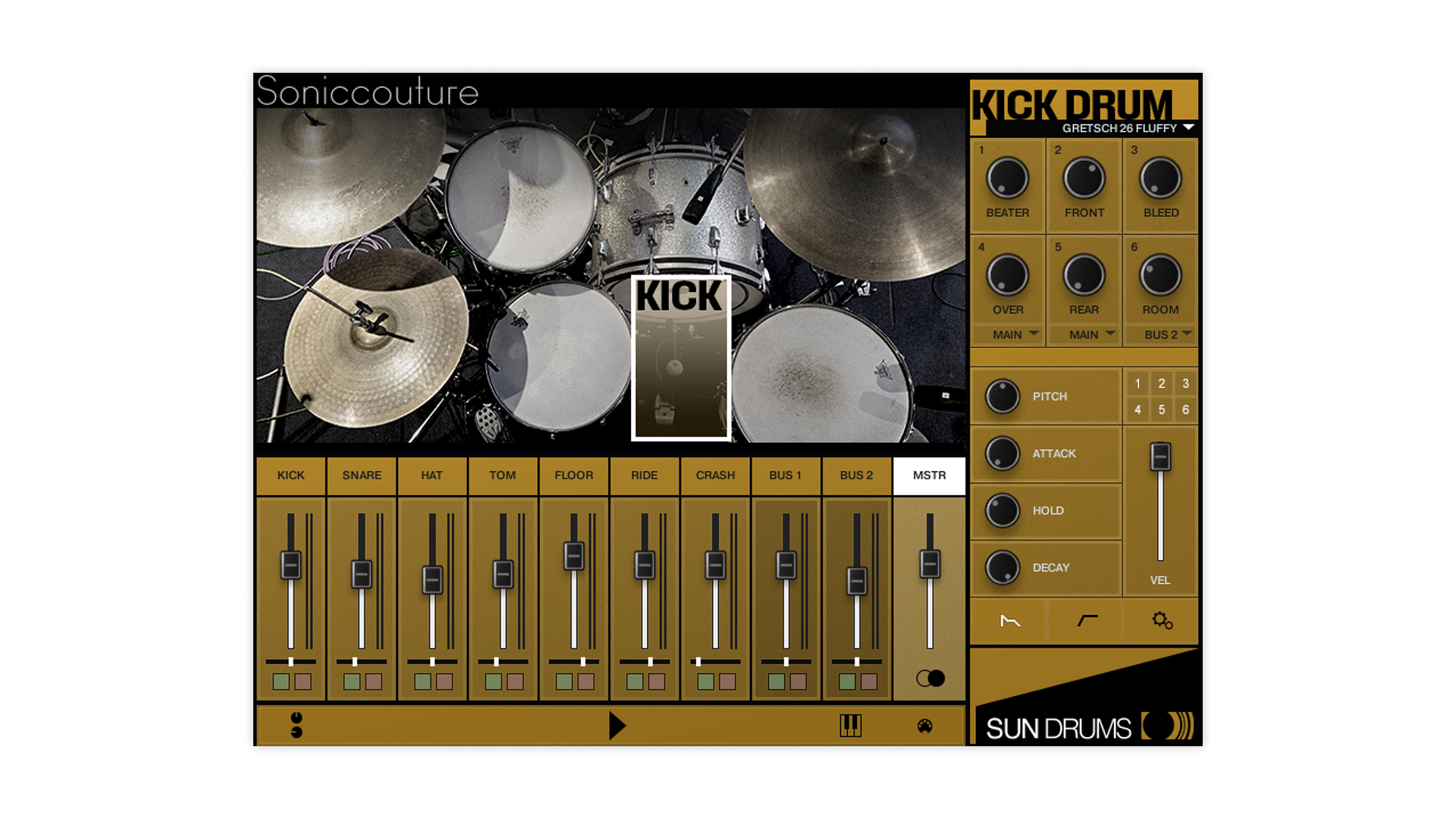Start playback with the play triangle
1456x819 pixels.
tap(617, 726)
